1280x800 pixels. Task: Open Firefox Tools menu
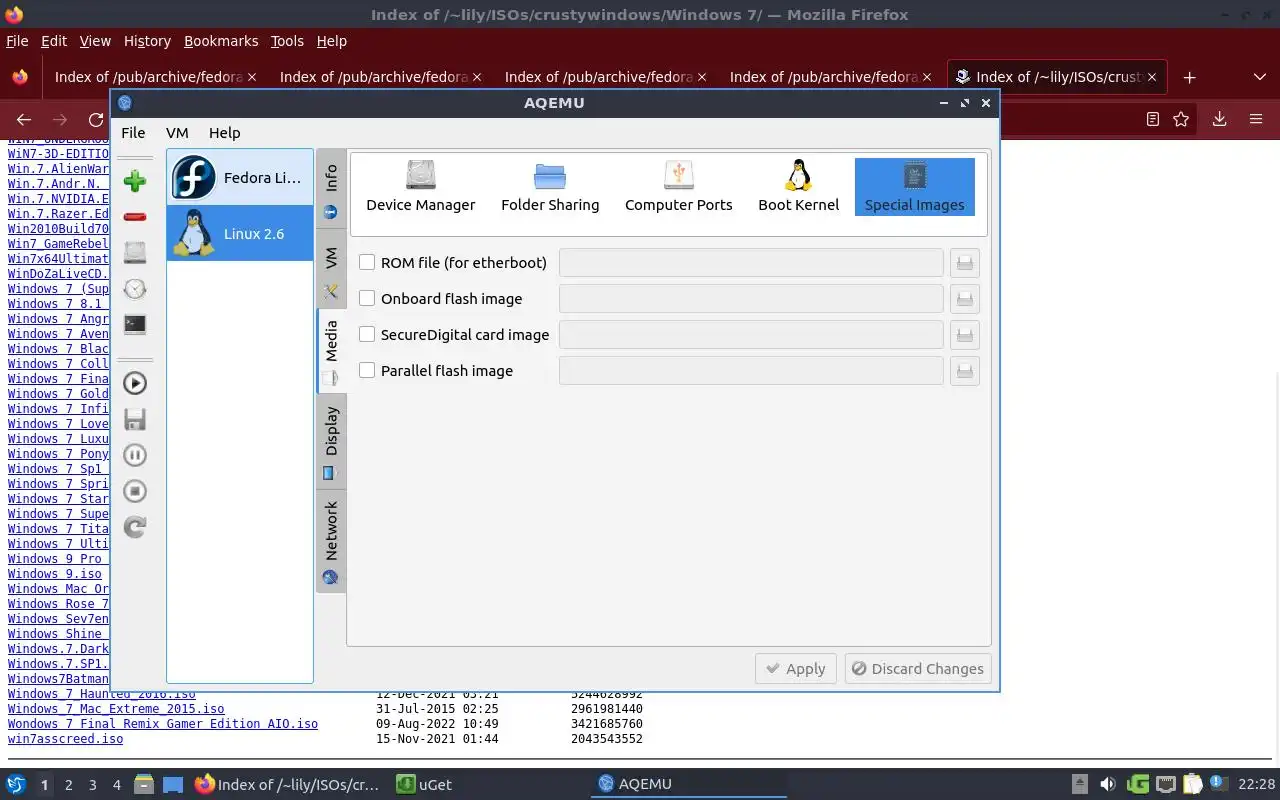tap(287, 41)
